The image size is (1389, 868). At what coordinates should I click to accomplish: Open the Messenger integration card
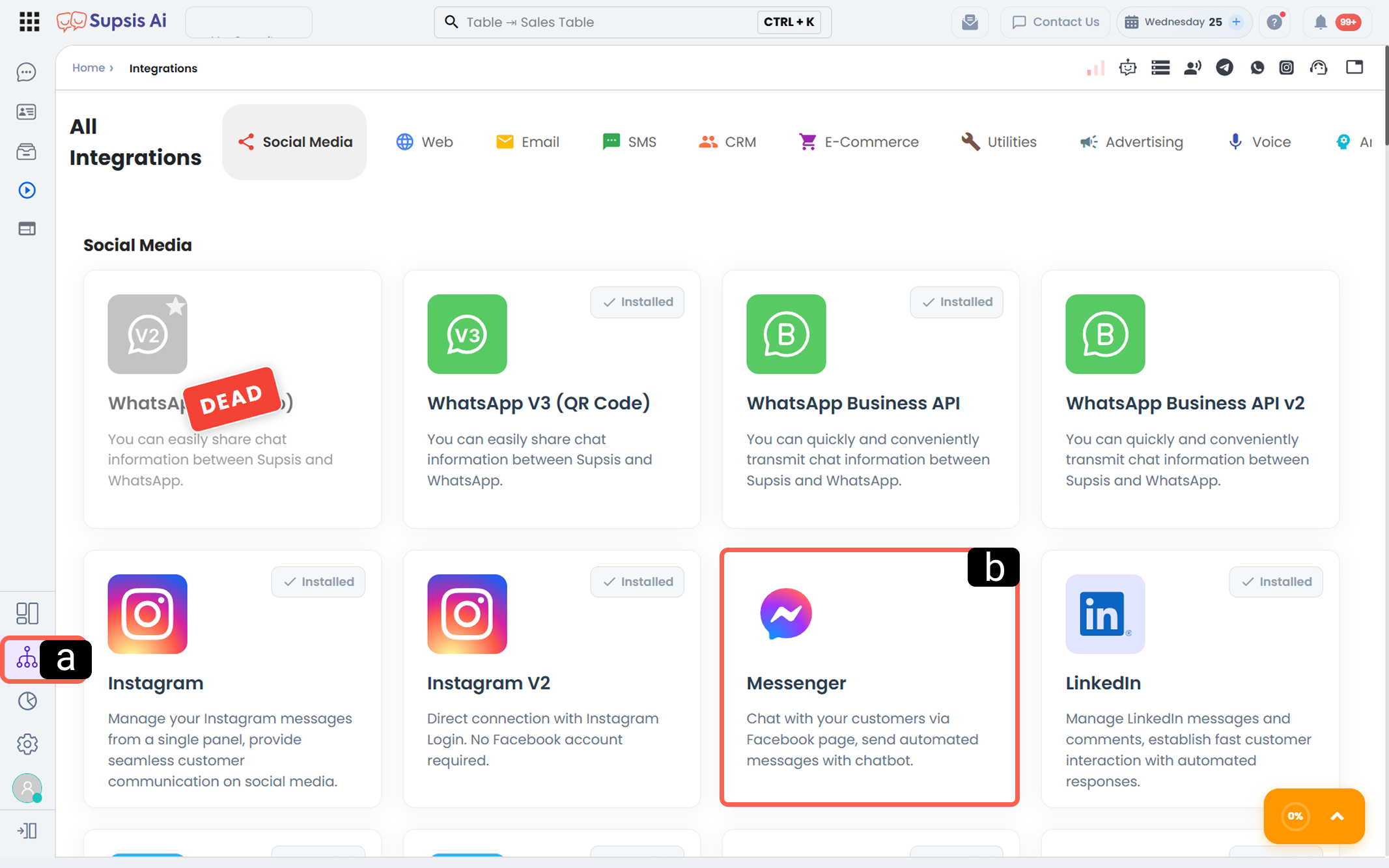870,677
